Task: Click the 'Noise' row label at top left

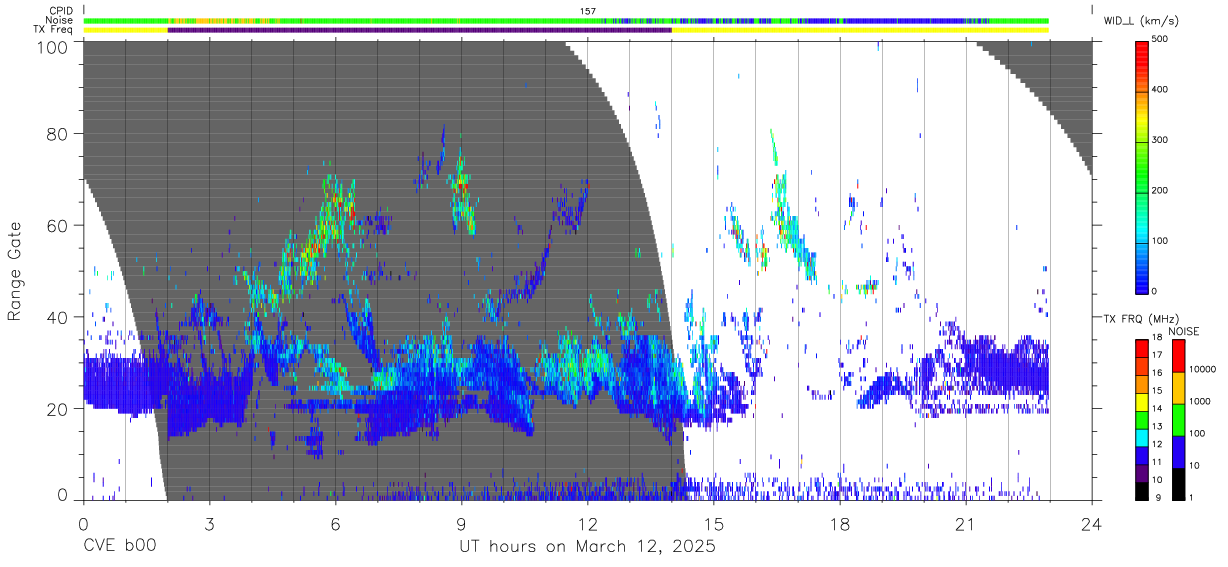Action: (x=60, y=20)
